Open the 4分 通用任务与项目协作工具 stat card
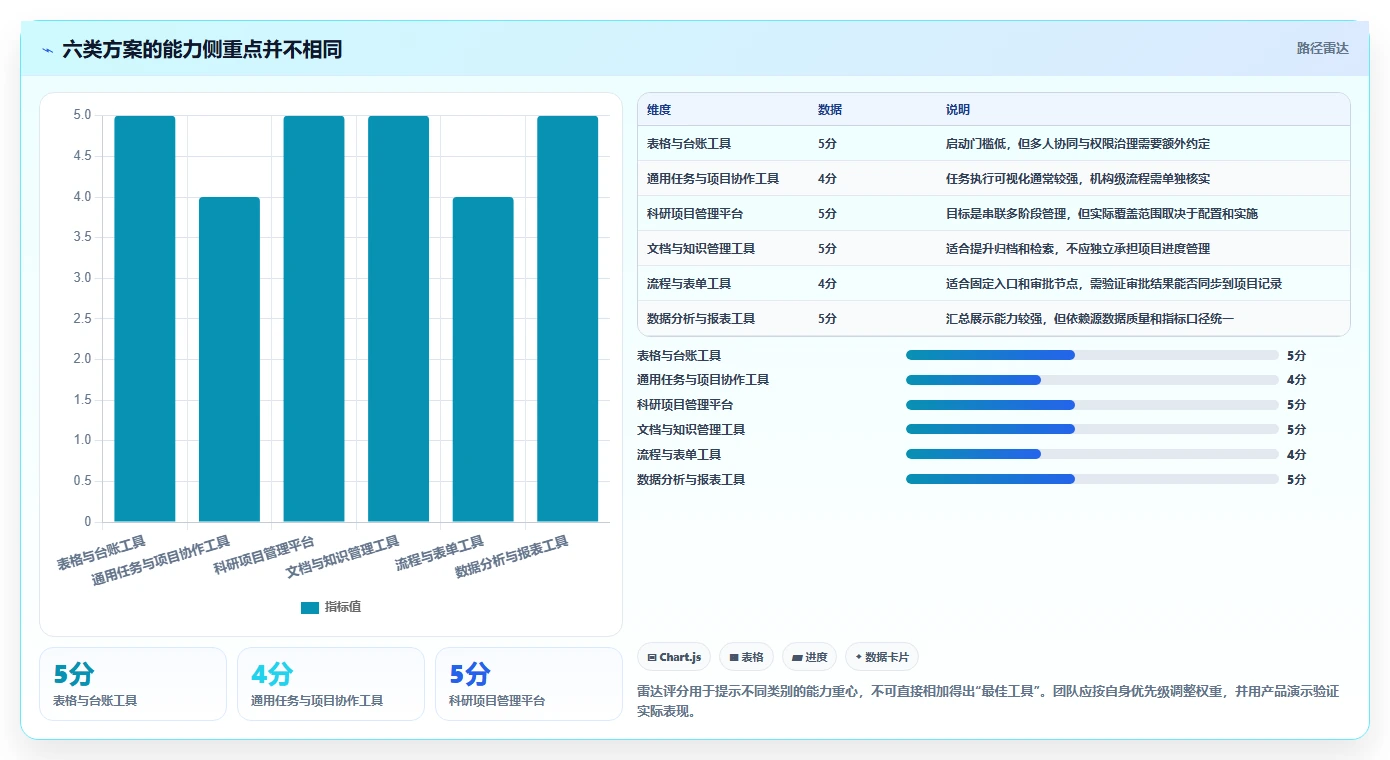This screenshot has height=760, width=1390. pyautogui.click(x=331, y=684)
